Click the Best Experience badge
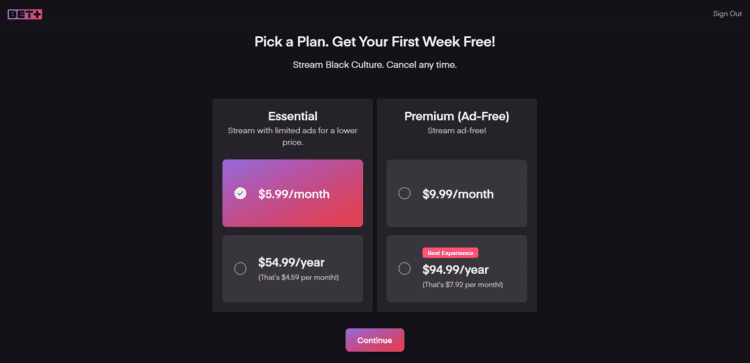750x363 pixels. [x=450, y=253]
